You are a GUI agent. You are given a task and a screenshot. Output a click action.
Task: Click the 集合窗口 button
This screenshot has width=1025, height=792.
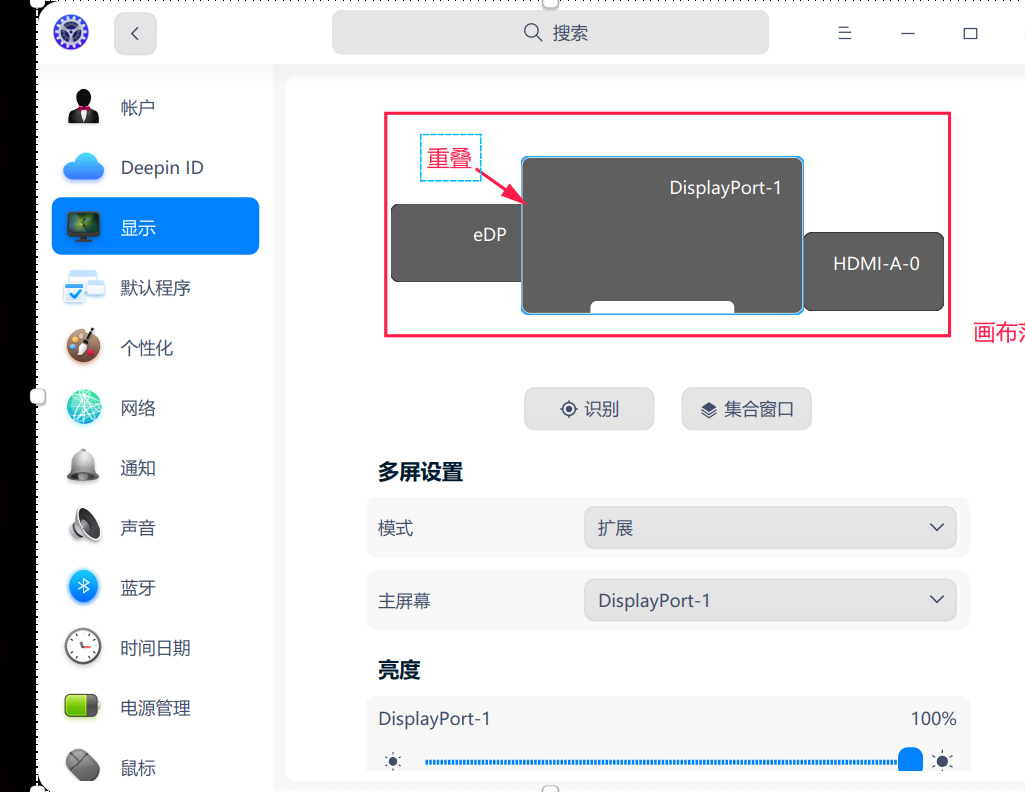[747, 409]
